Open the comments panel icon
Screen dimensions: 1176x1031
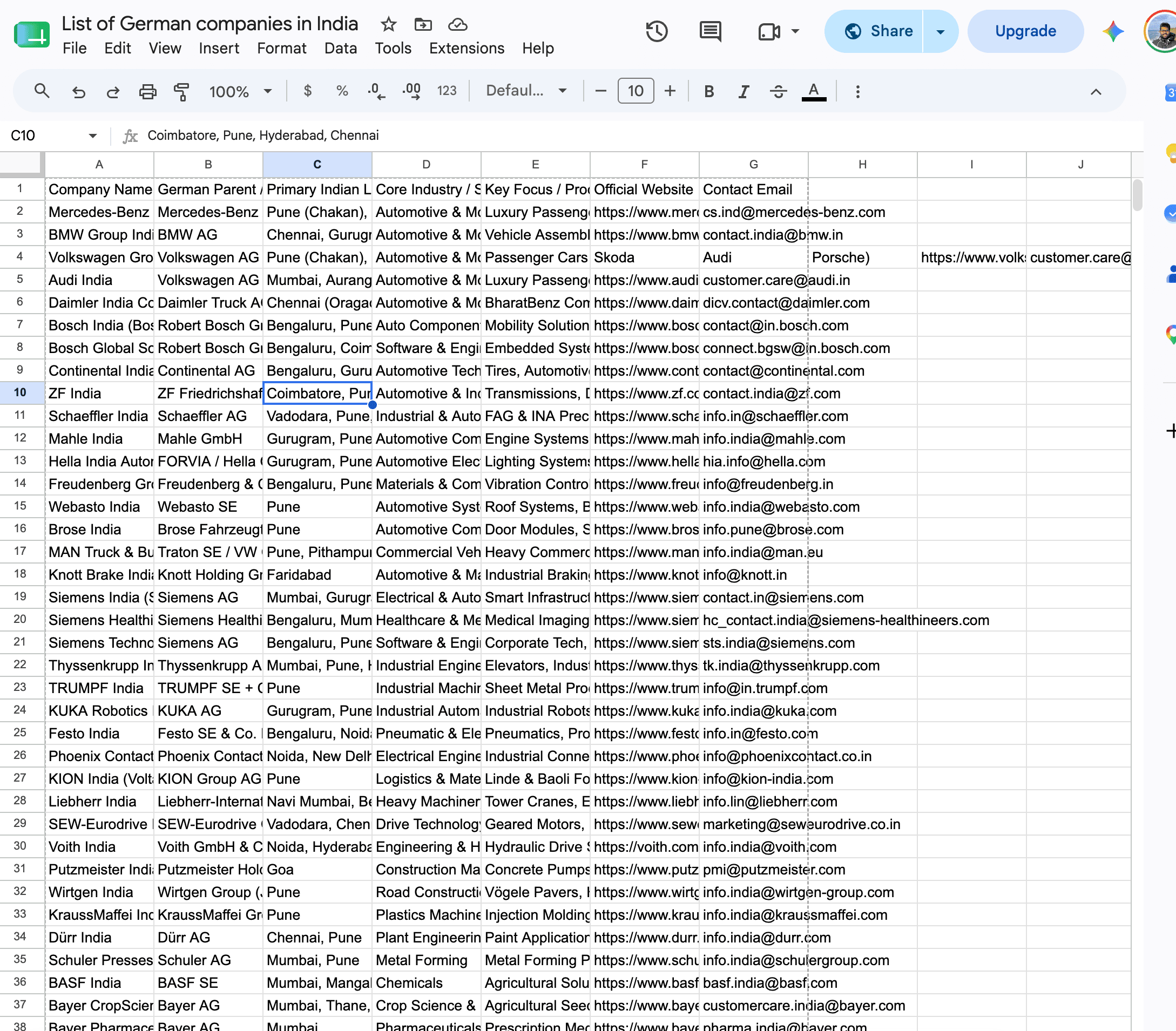(x=711, y=31)
